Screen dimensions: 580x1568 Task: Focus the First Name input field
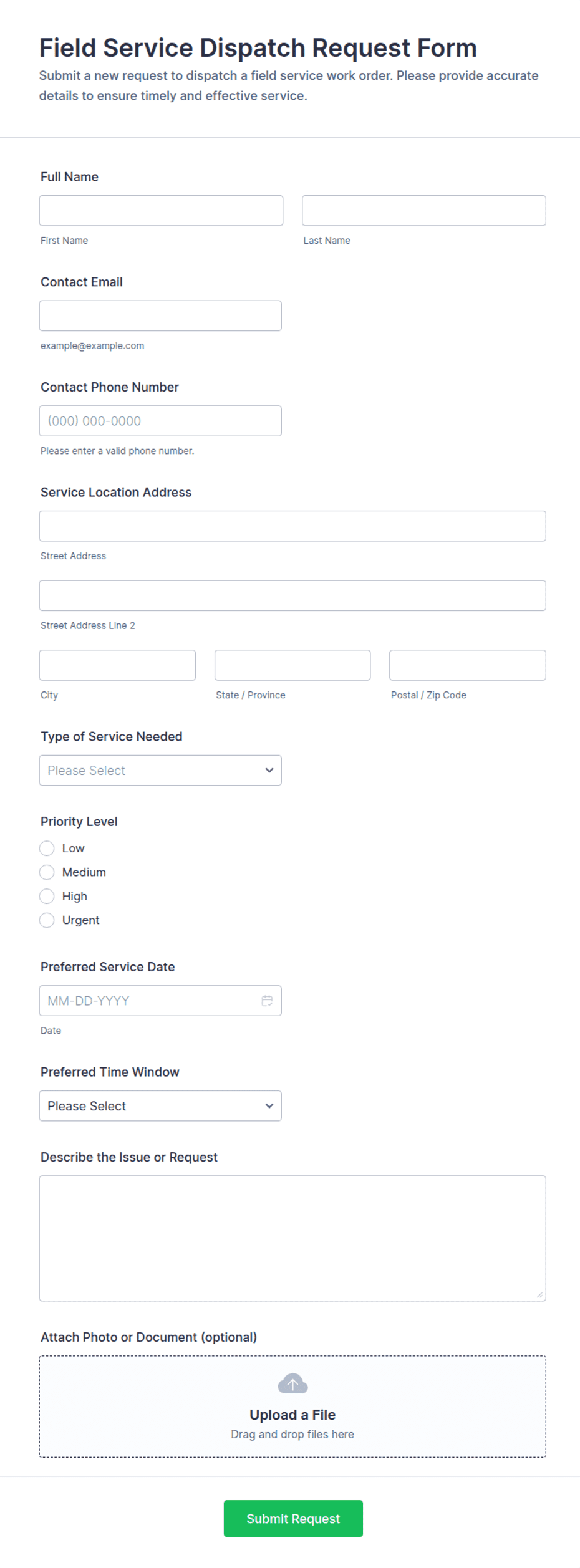pos(161,211)
